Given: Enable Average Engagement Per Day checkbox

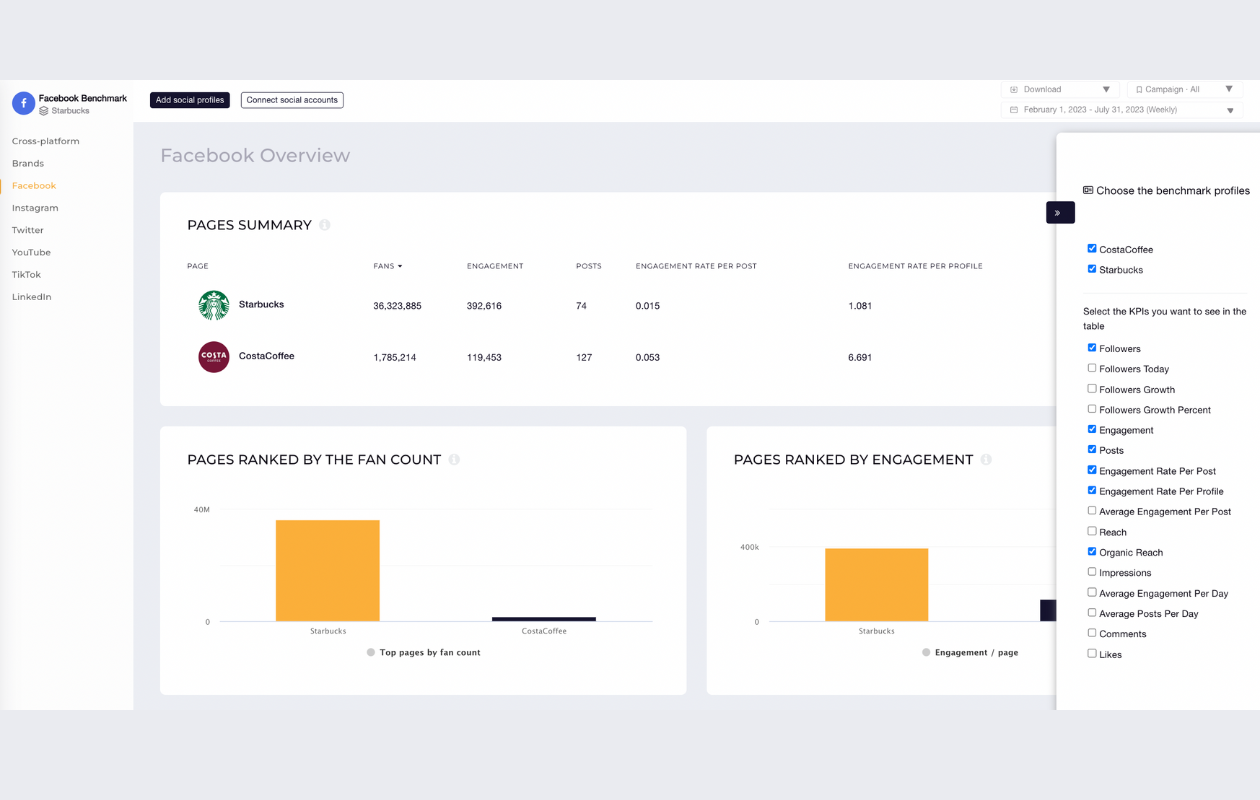Looking at the screenshot, I should (x=1092, y=592).
